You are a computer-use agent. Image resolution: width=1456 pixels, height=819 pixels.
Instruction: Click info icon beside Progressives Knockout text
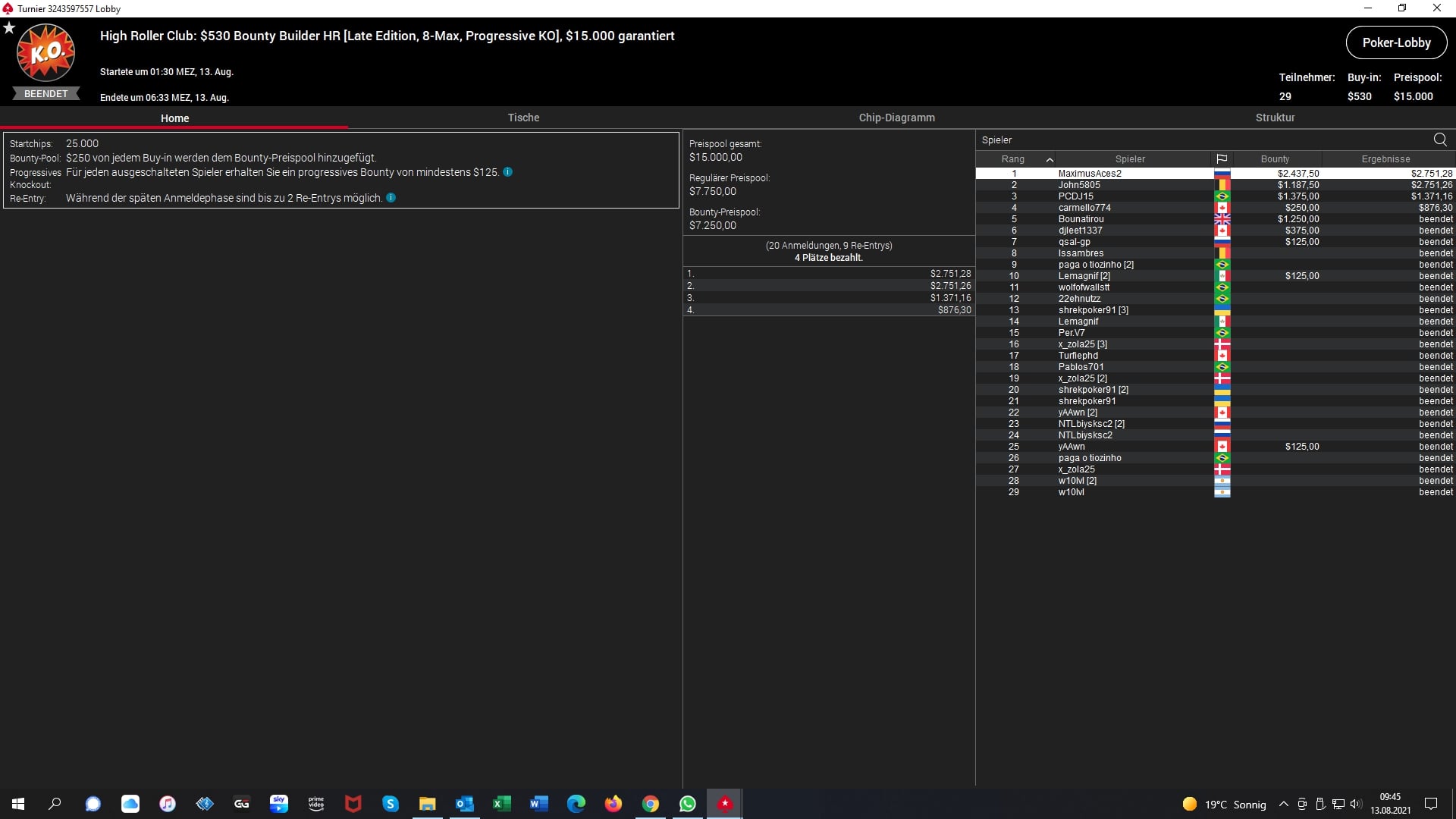click(508, 172)
